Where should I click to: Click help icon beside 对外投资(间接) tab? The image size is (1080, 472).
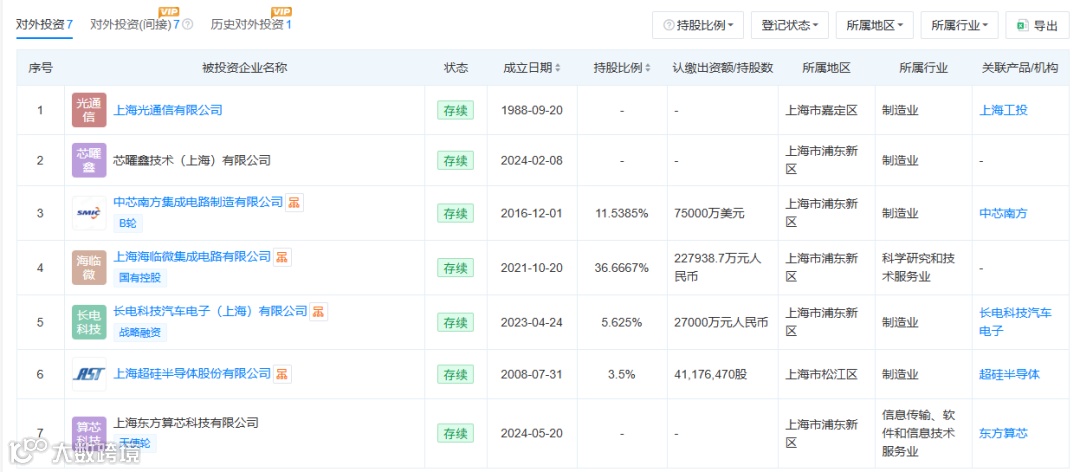(x=187, y=25)
